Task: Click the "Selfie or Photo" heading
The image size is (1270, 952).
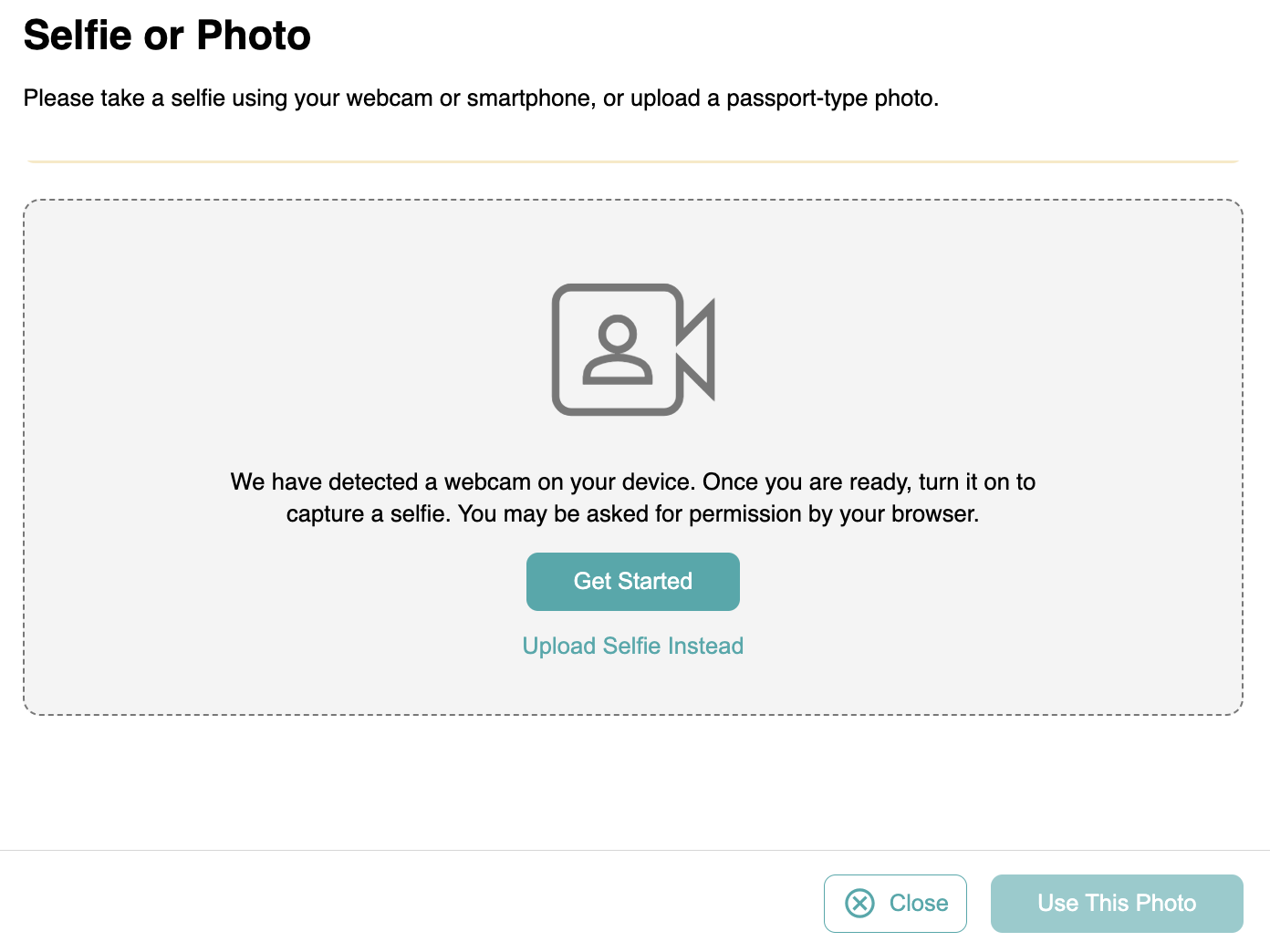Action: 167,36
